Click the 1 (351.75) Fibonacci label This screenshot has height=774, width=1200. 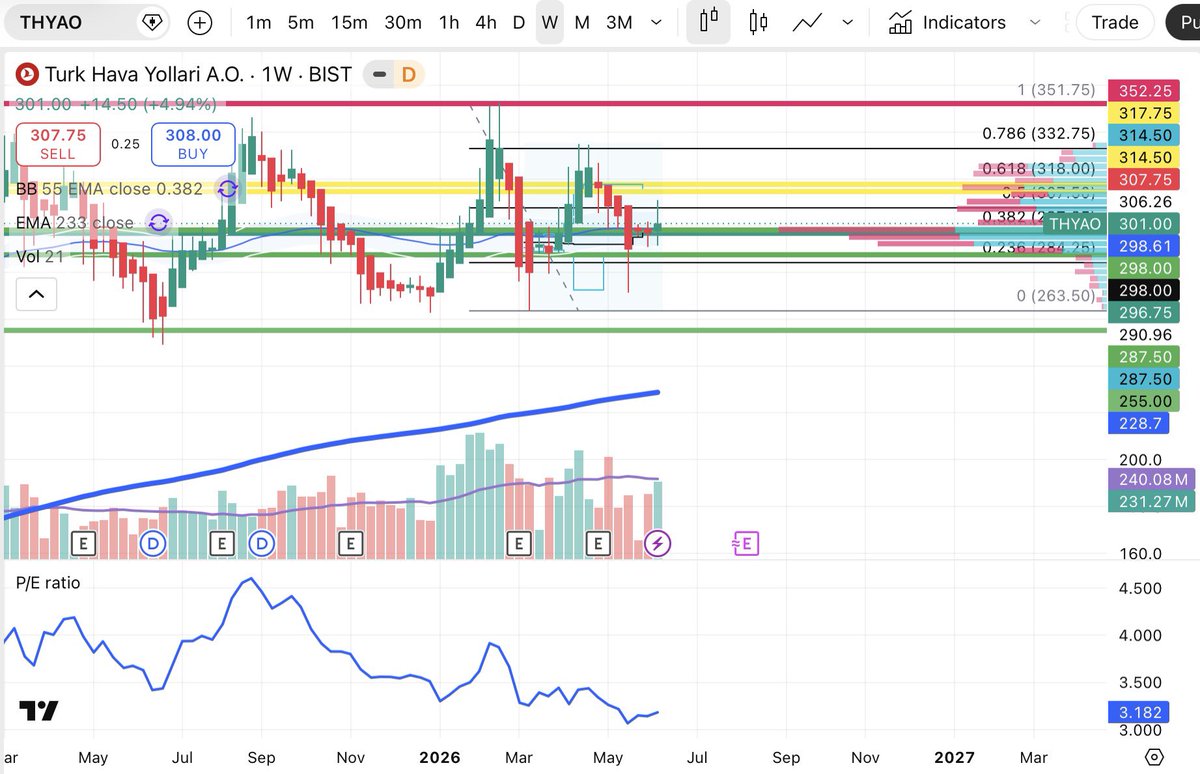1057,89
